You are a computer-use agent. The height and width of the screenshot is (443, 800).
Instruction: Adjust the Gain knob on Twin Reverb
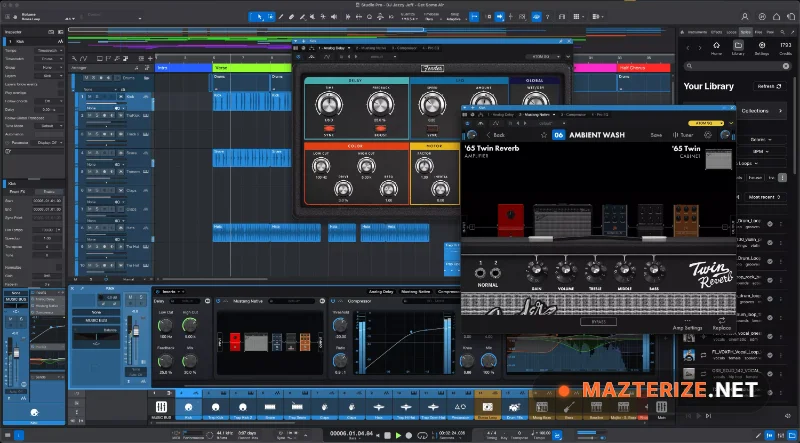pyautogui.click(x=537, y=272)
